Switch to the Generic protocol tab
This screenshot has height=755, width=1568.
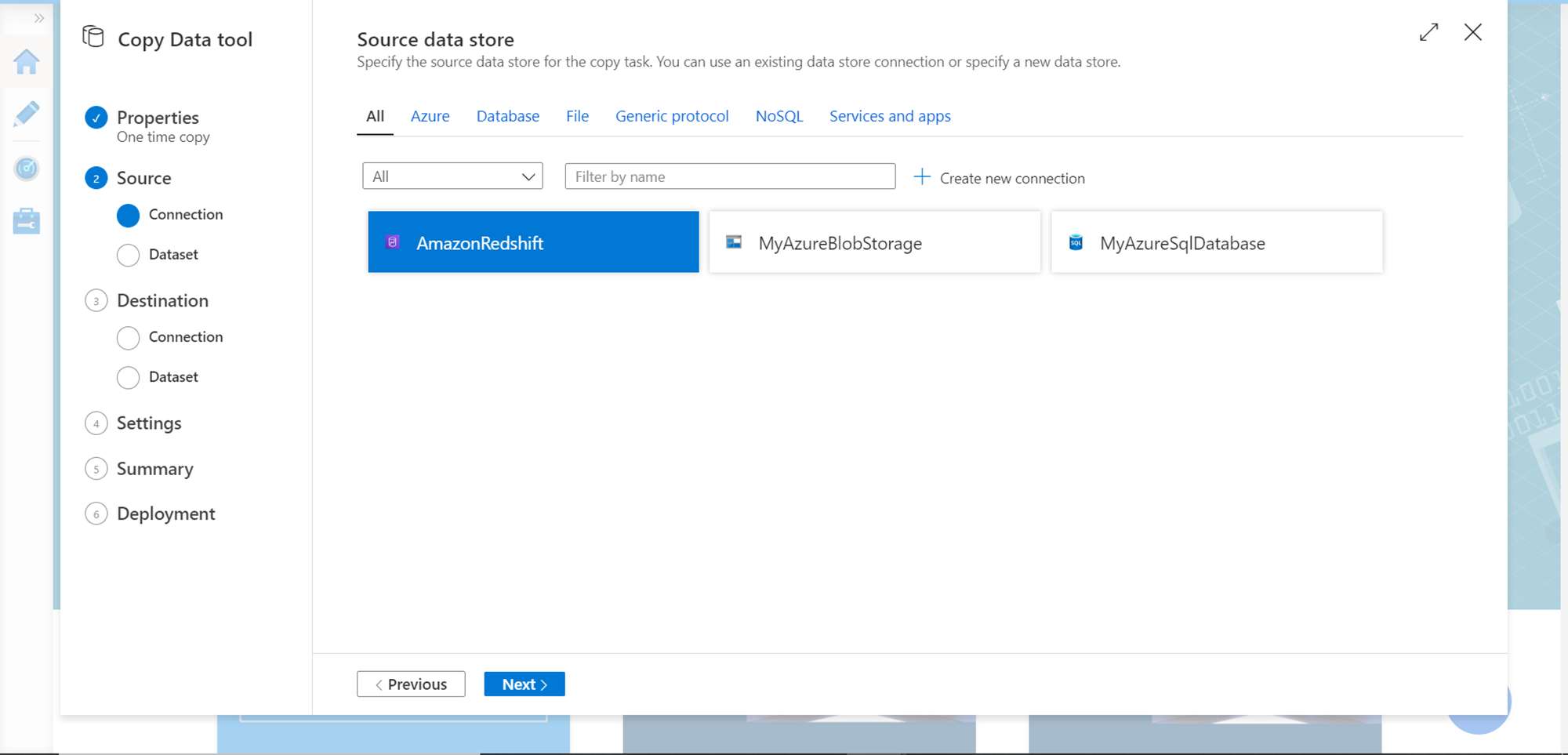pyautogui.click(x=672, y=116)
